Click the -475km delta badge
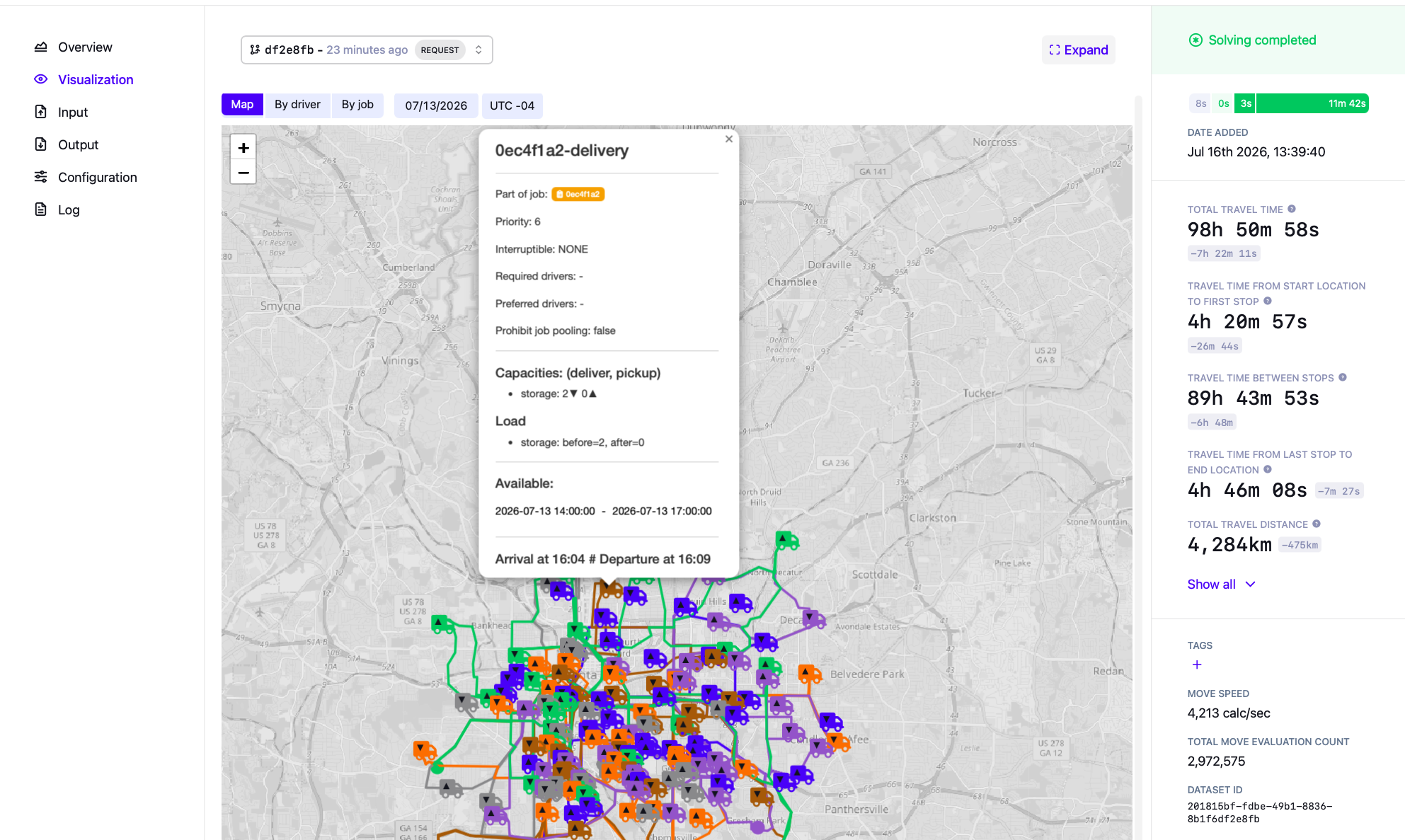This screenshot has height=840, width=1405. point(1300,545)
